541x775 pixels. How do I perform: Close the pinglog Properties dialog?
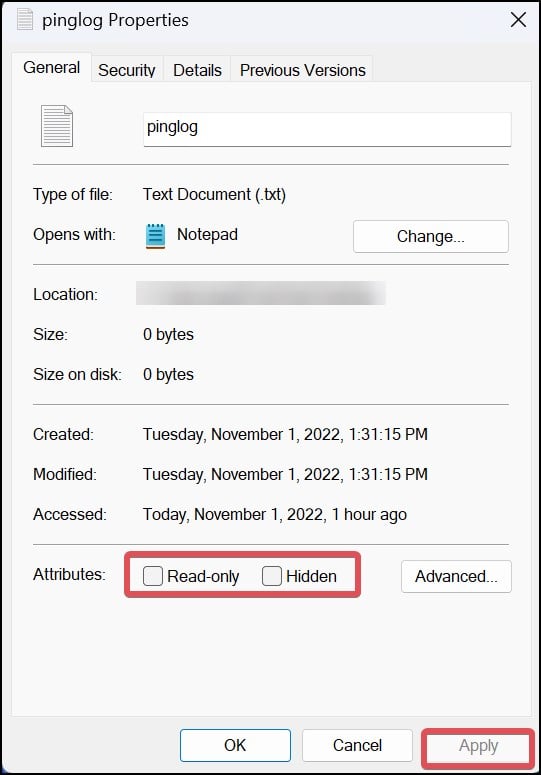point(518,20)
